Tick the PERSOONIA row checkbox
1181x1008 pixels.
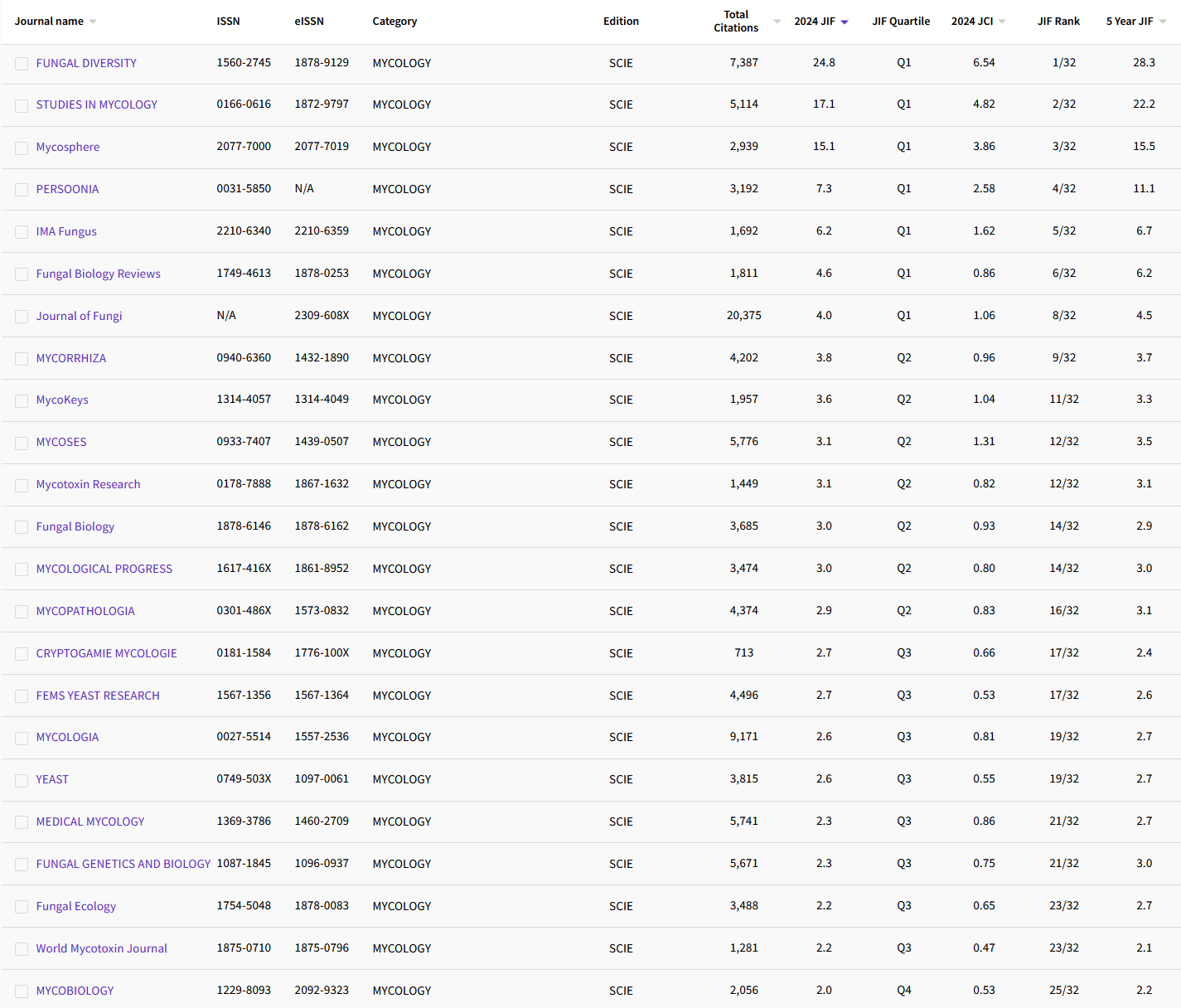tap(22, 190)
